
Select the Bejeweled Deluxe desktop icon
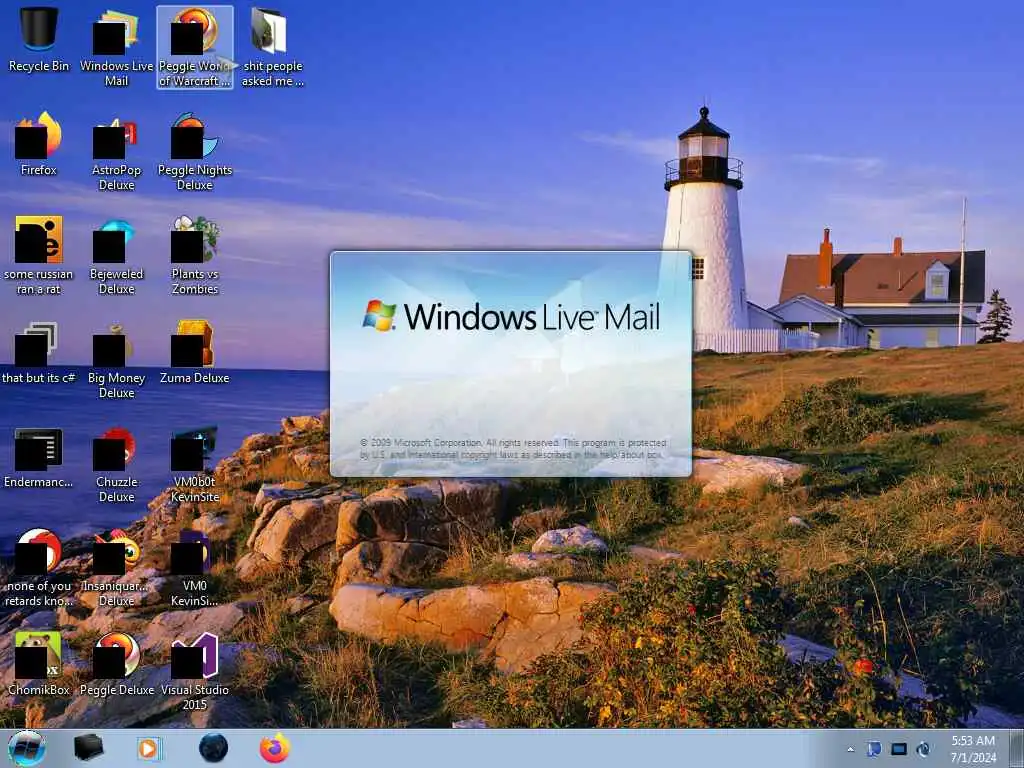[x=116, y=255]
